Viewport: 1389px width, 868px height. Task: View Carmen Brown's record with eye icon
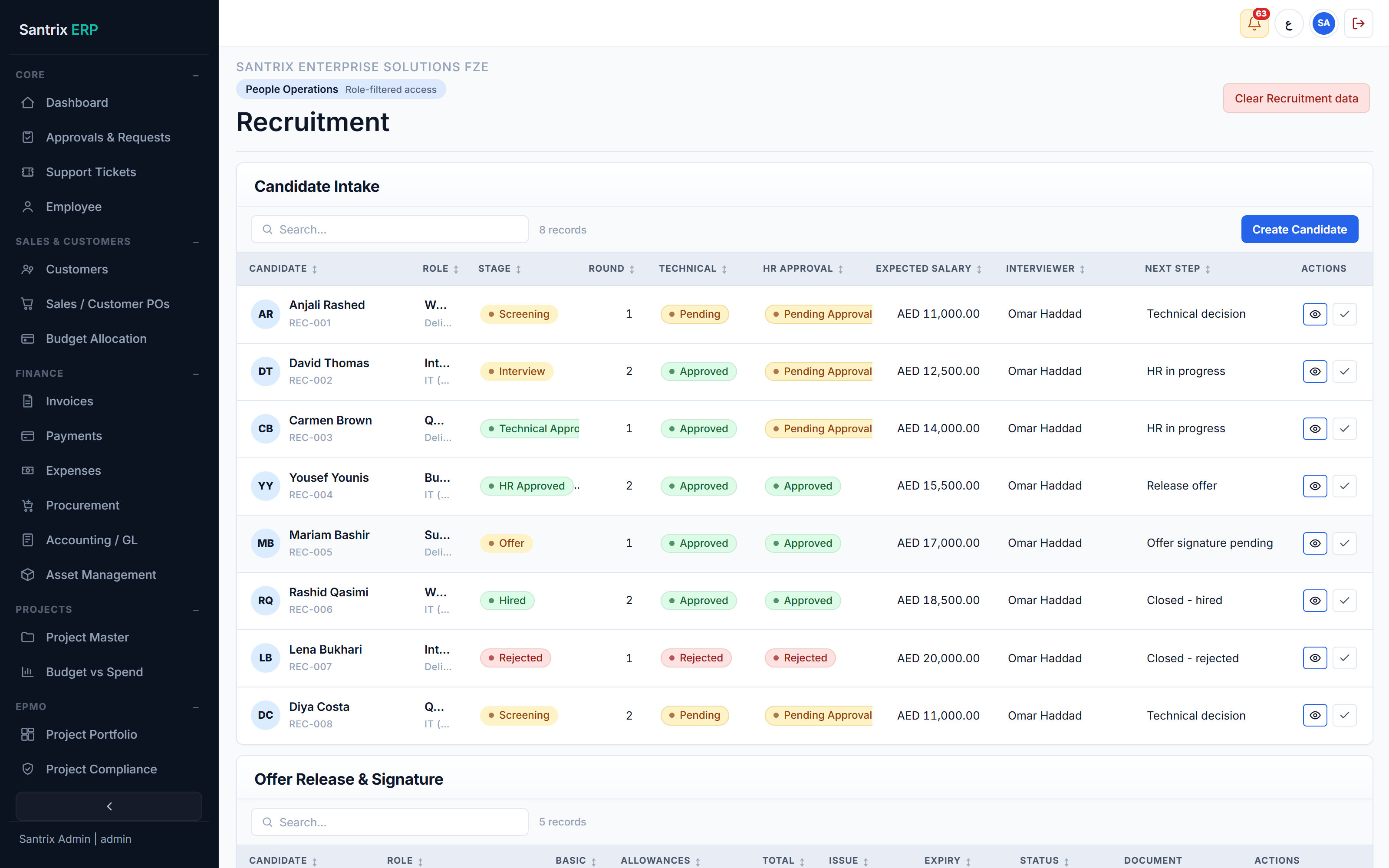[1315, 429]
